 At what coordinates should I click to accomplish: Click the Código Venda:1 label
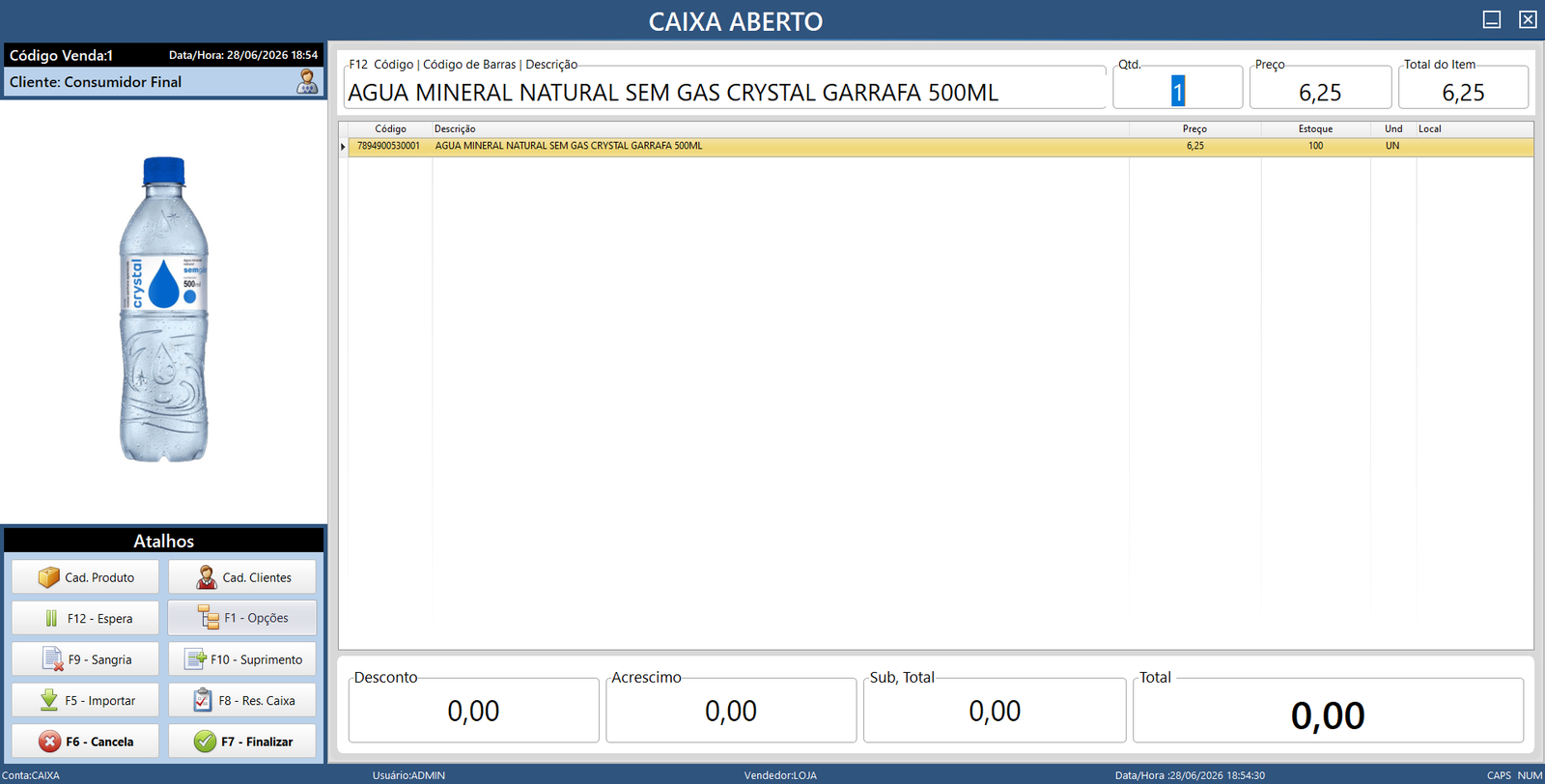[x=61, y=56]
